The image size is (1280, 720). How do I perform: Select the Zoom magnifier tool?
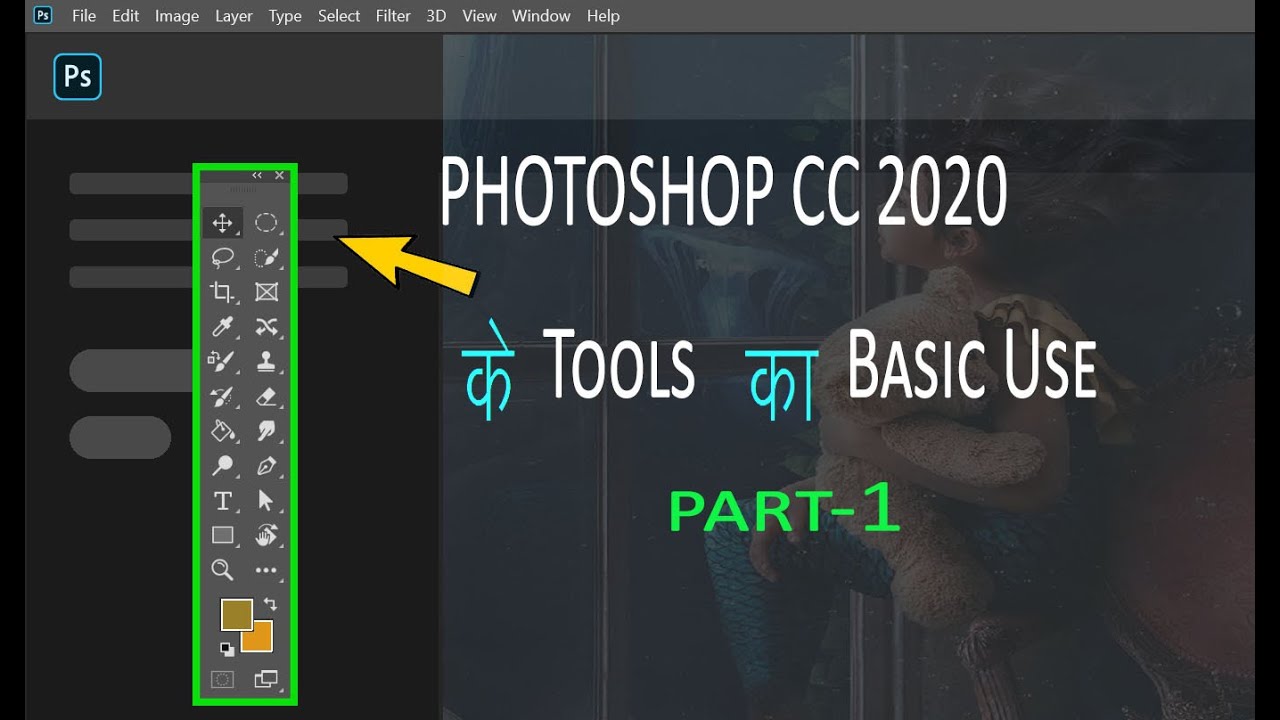click(223, 570)
